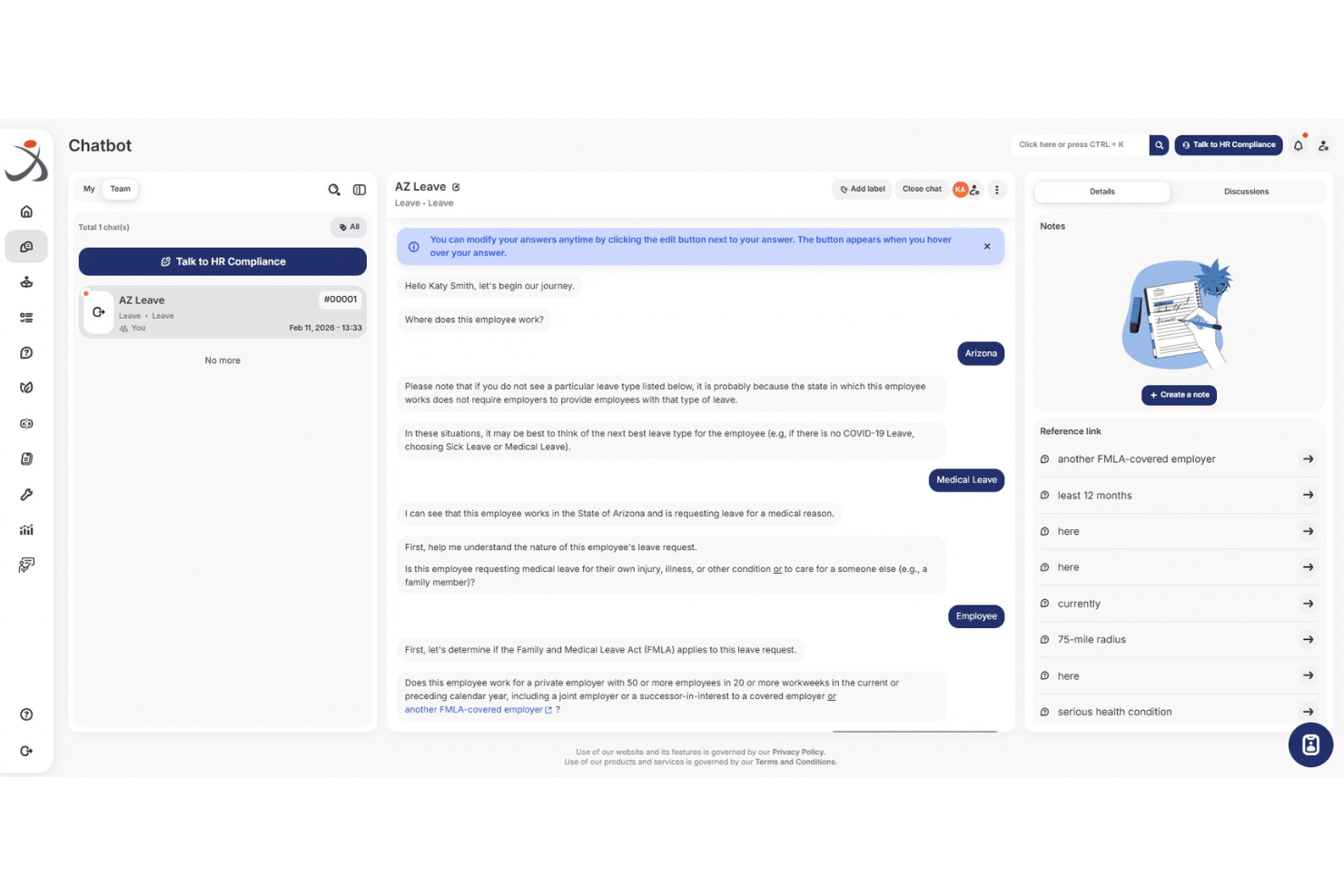Open reference link '75-mile radius'

tap(1178, 639)
